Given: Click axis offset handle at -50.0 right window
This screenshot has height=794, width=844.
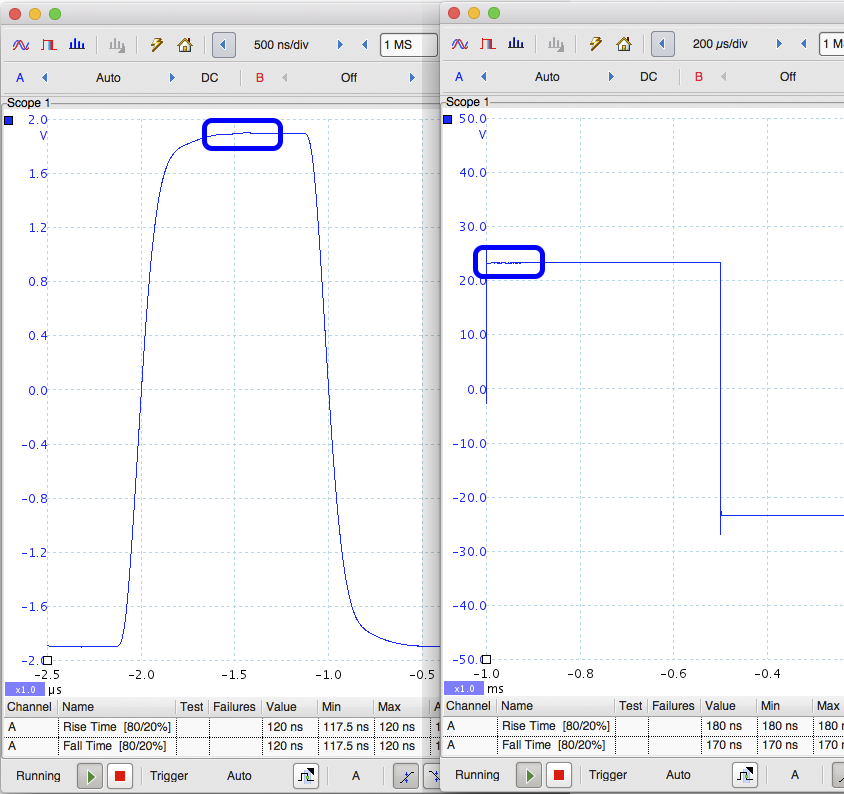Looking at the screenshot, I should click(486, 659).
